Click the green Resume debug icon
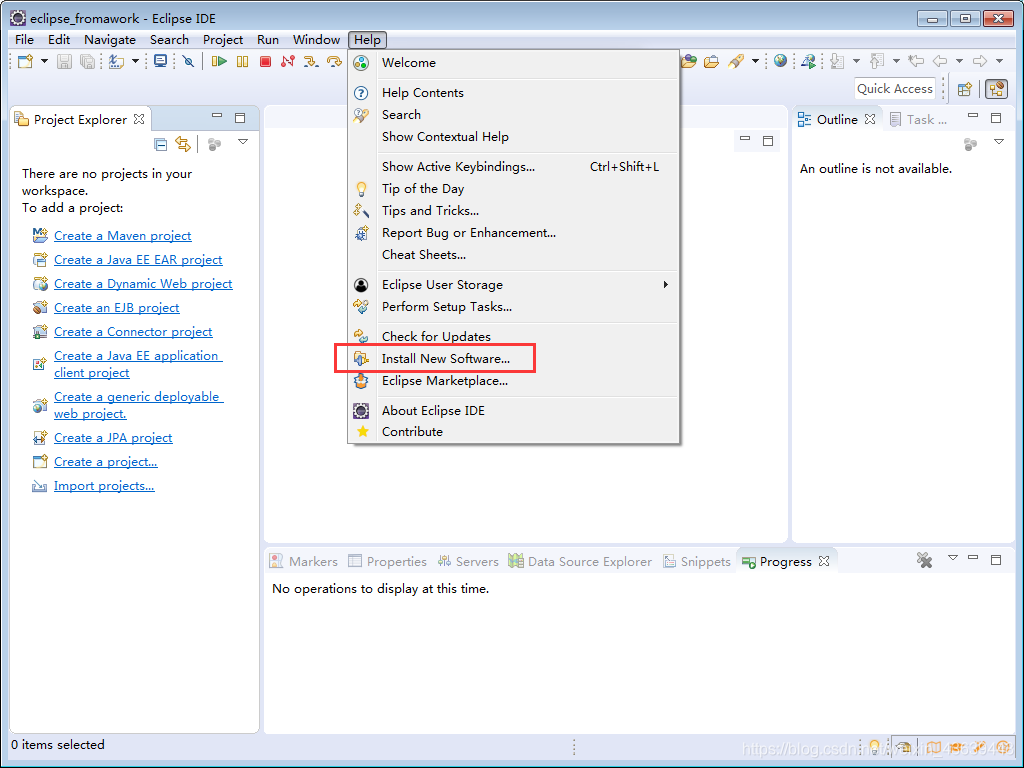The width and height of the screenshot is (1024, 768). tap(219, 61)
